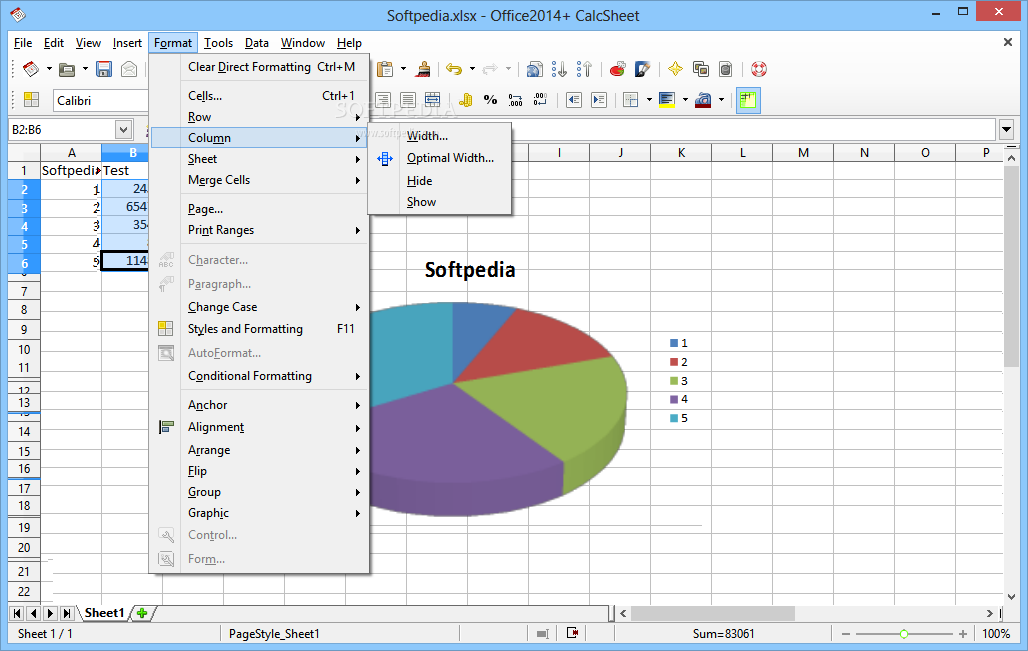Open the Gallery toolbar icon
The width and height of the screenshot is (1028, 651).
click(701, 69)
